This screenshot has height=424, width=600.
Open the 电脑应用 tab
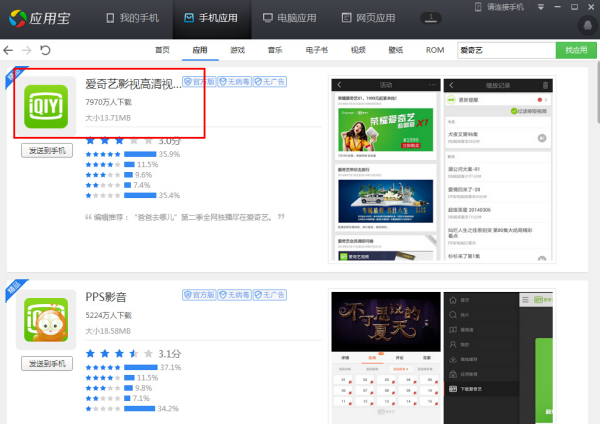coord(290,18)
